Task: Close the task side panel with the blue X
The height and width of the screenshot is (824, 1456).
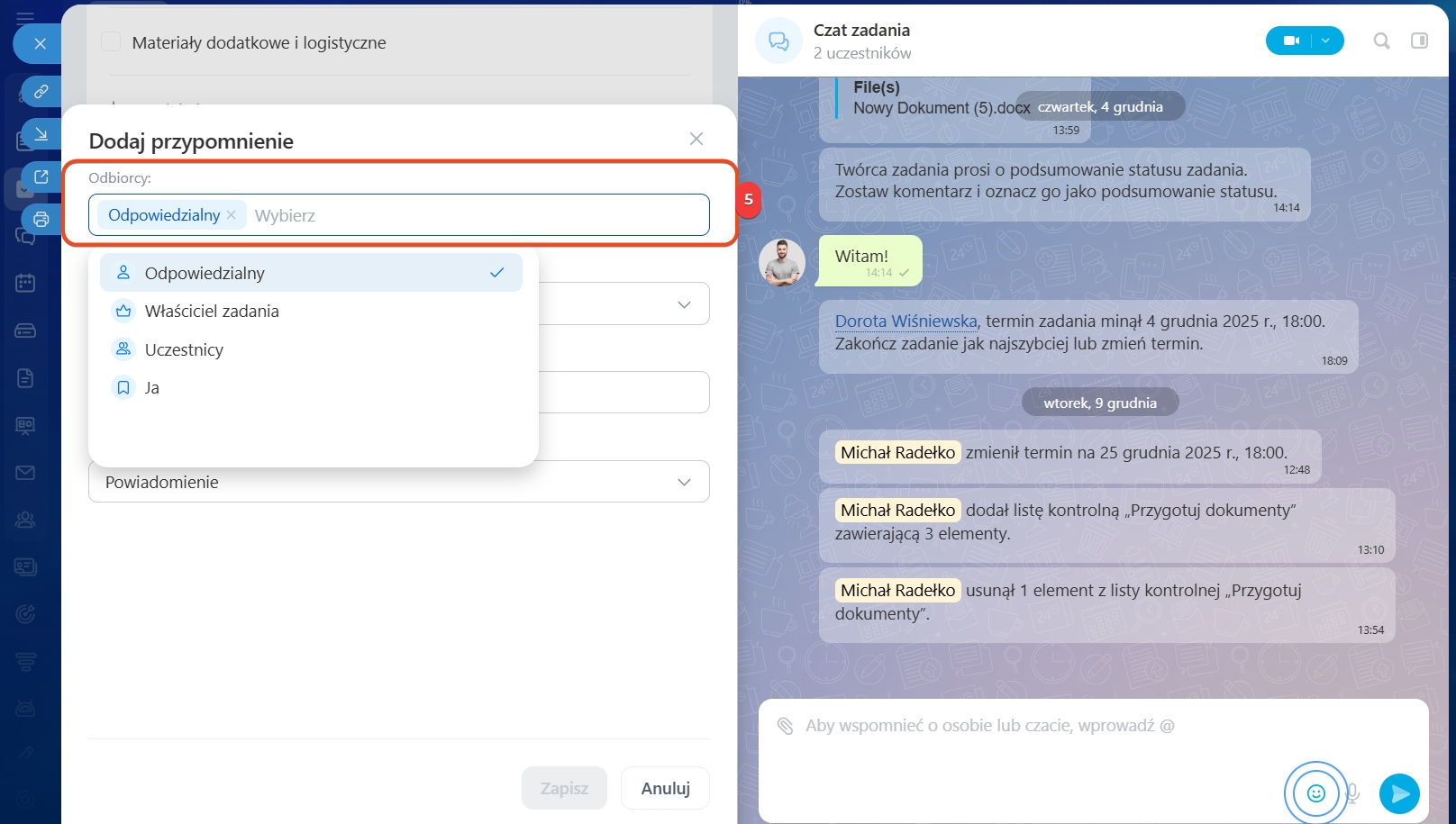Action: tap(40, 43)
